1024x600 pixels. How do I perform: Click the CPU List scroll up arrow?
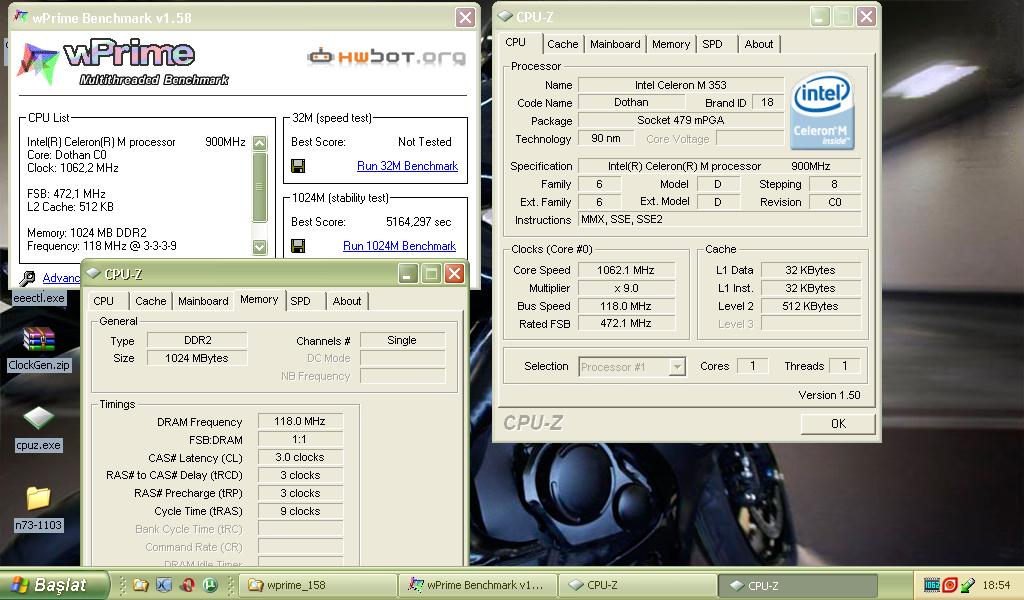point(260,143)
